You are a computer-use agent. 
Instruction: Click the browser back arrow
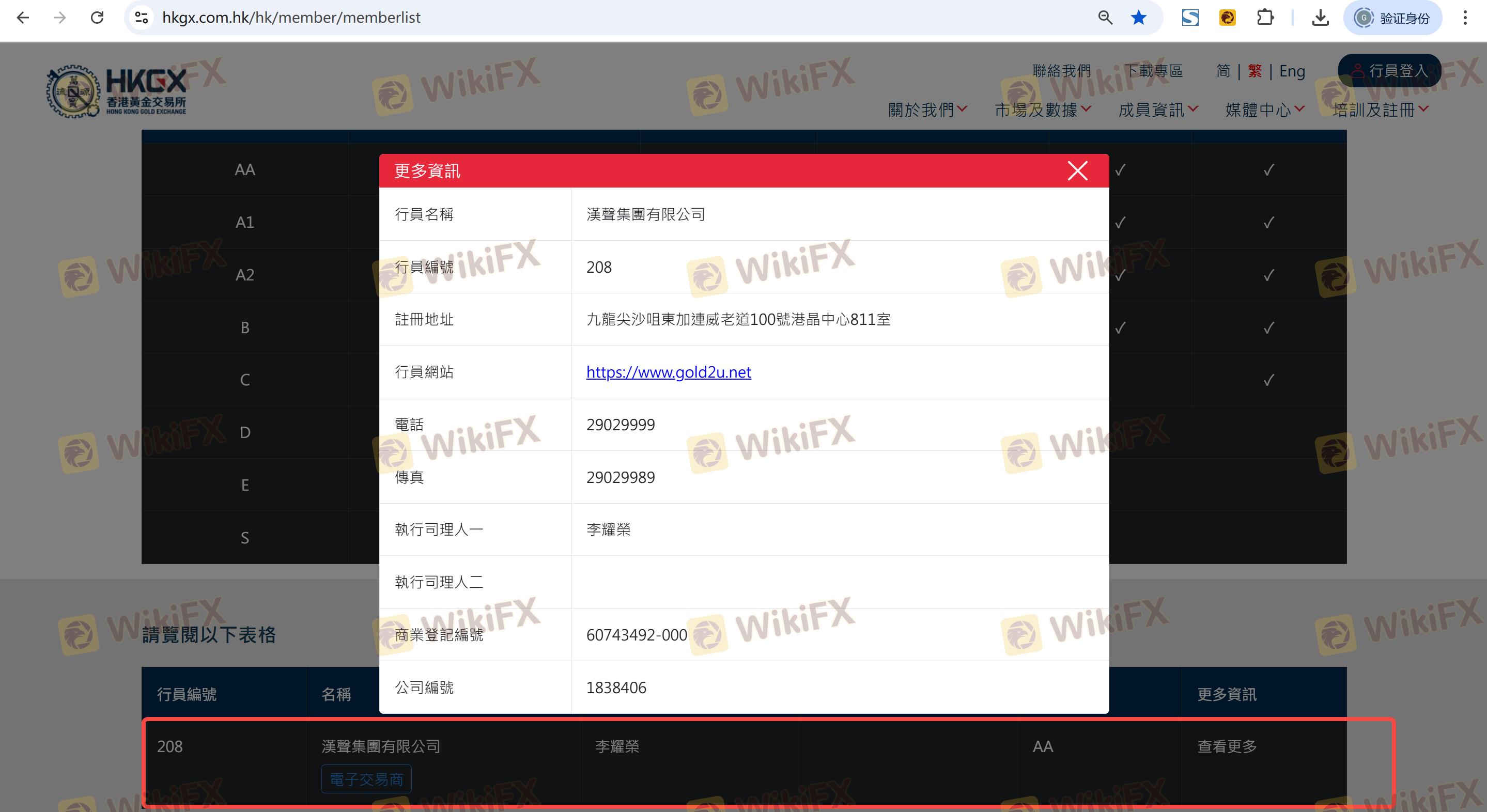tap(23, 18)
